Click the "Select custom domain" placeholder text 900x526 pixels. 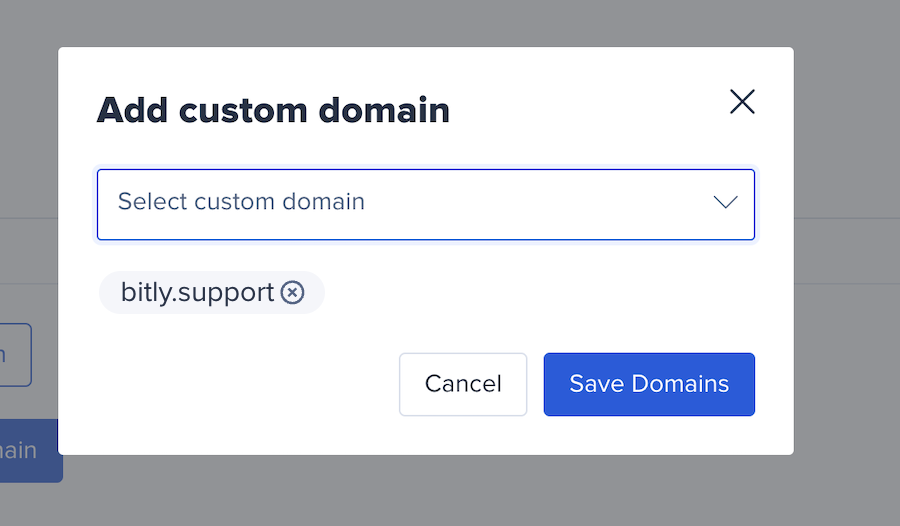click(x=241, y=202)
